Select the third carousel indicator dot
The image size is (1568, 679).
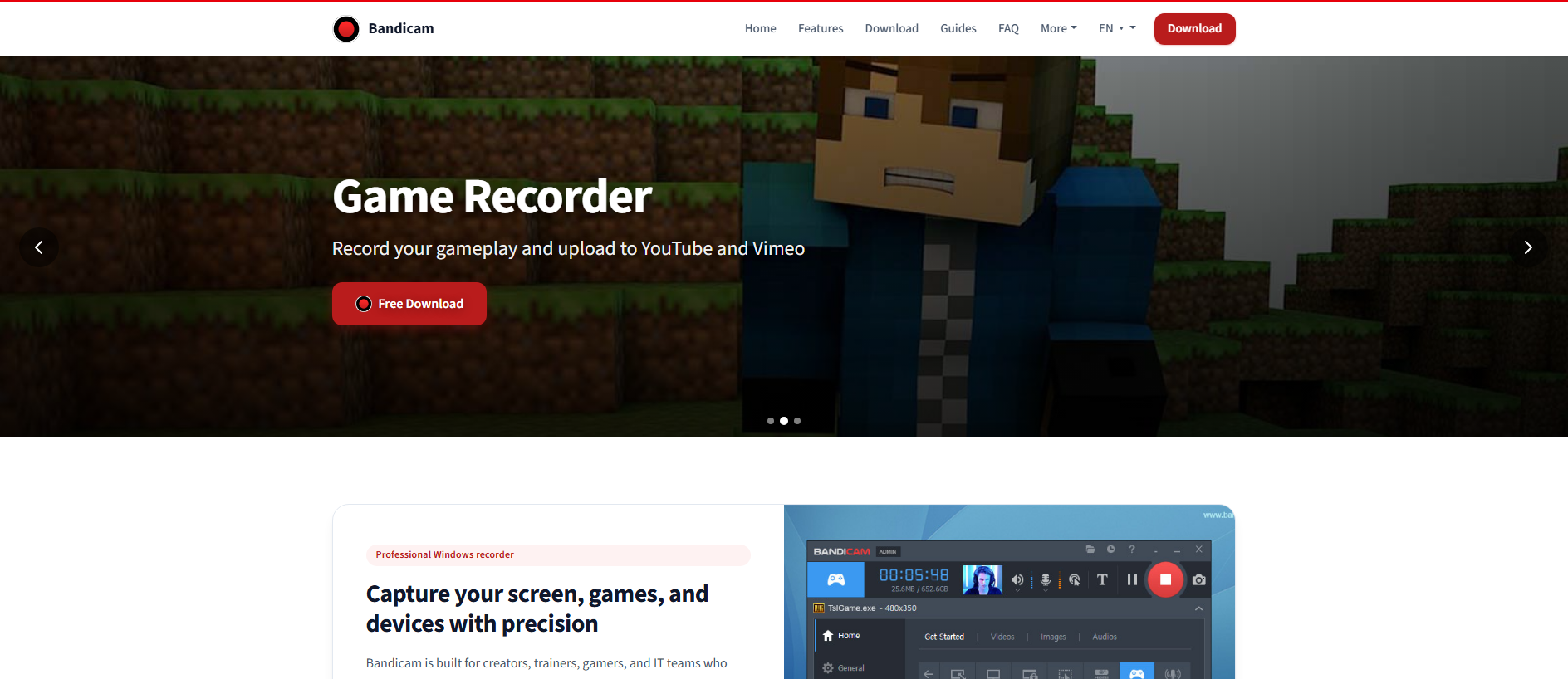797,421
